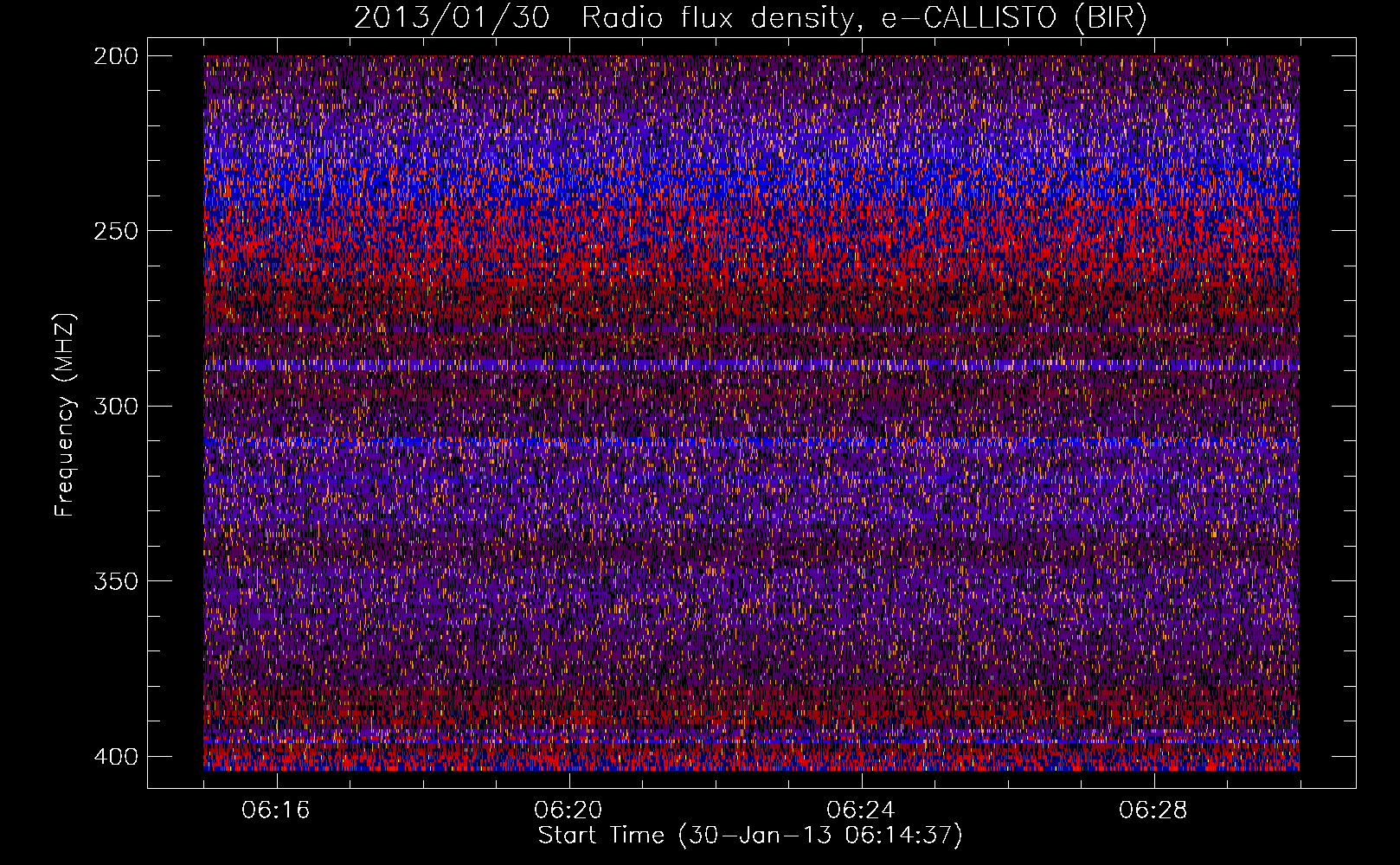Click the 350 frequency tick label

pos(115,580)
